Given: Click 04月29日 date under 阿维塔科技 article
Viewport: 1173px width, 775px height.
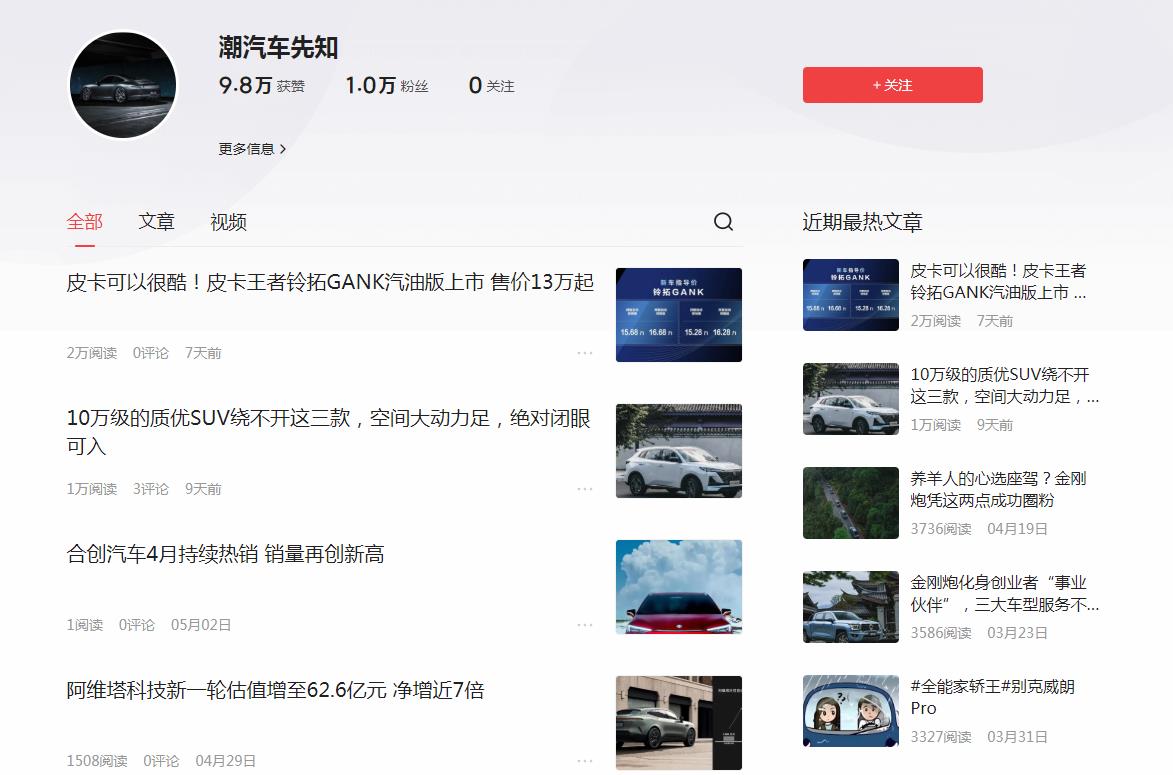Looking at the screenshot, I should (x=225, y=761).
